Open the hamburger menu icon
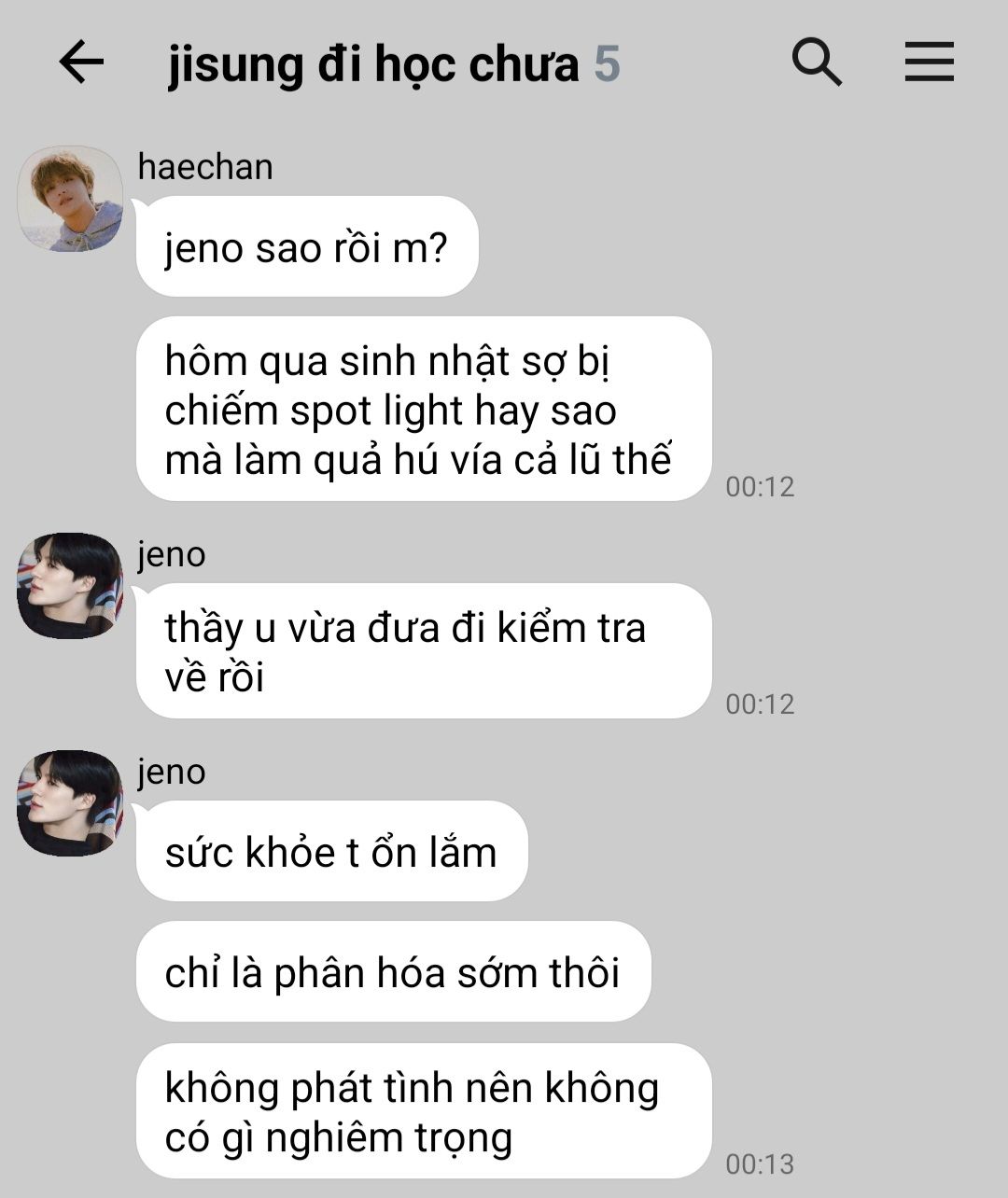Viewport: 1008px width, 1198px height. coord(930,63)
